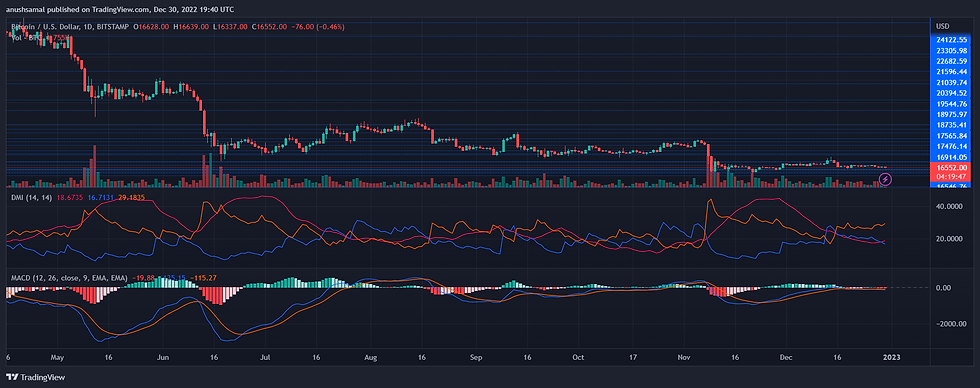Click the 24122.55 price level label
Screen dimensions: 980x388
pyautogui.click(x=952, y=40)
